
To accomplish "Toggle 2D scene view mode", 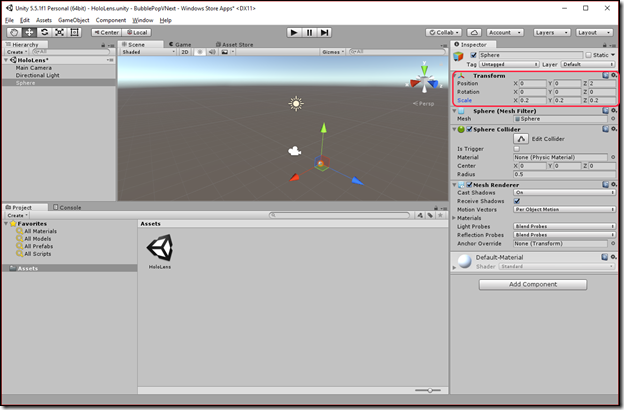I will pyautogui.click(x=185, y=52).
